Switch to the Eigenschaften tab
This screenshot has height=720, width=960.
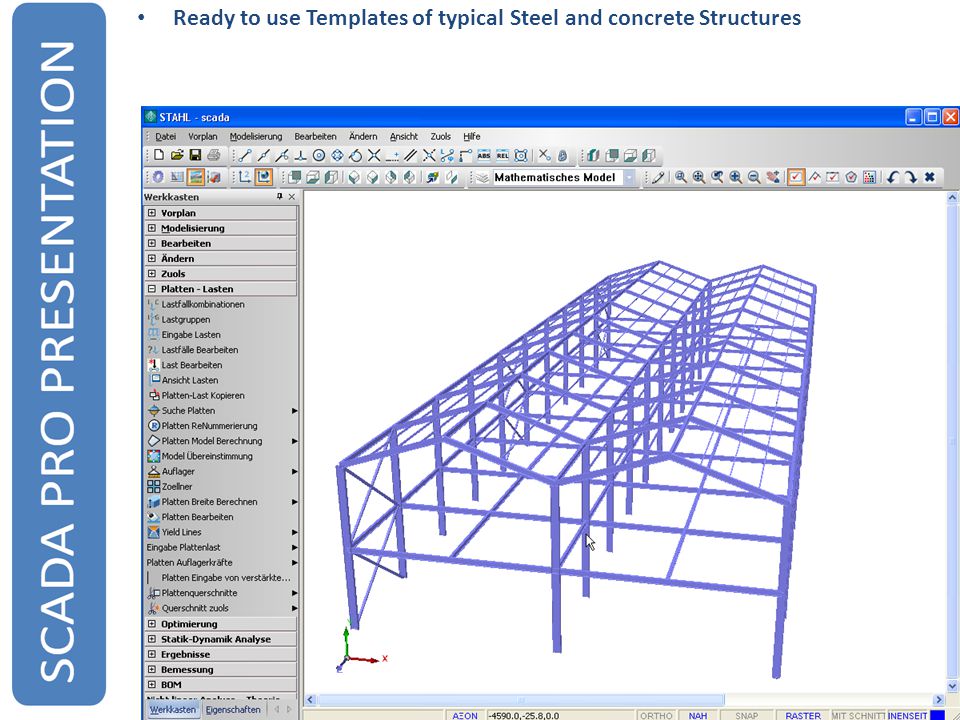pos(233,710)
